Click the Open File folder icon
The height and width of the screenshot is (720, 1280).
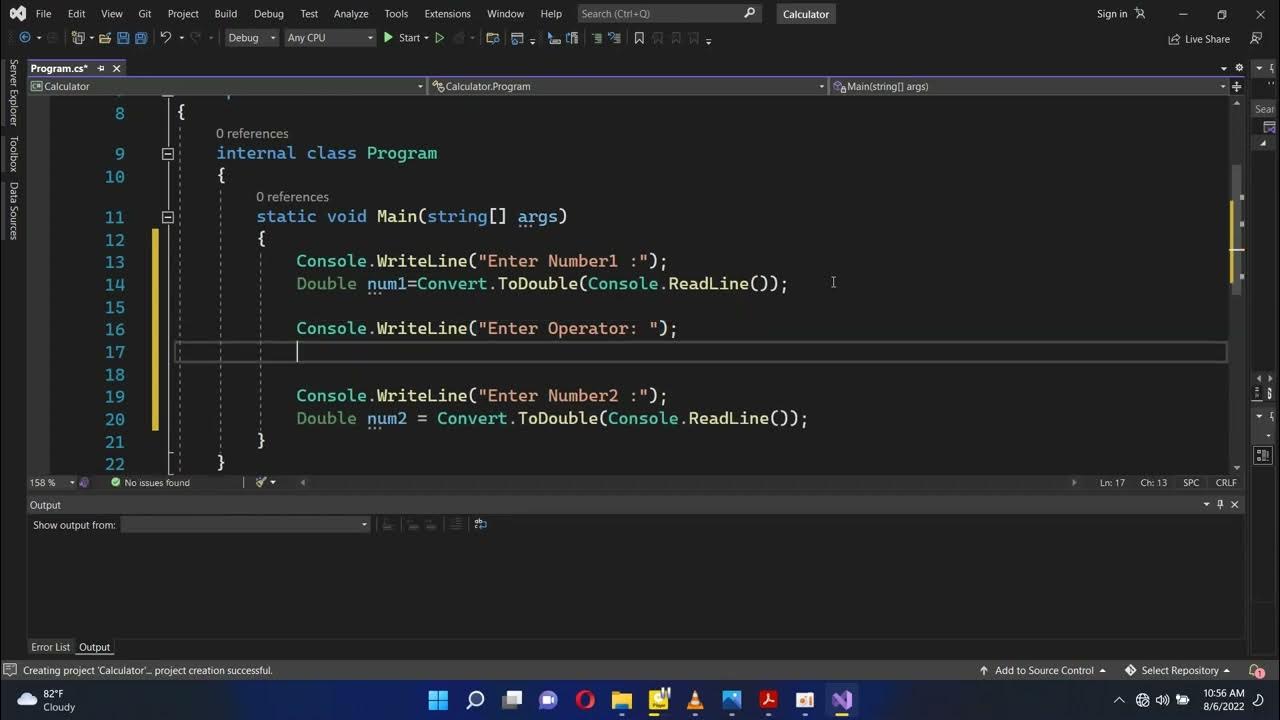tap(105, 38)
